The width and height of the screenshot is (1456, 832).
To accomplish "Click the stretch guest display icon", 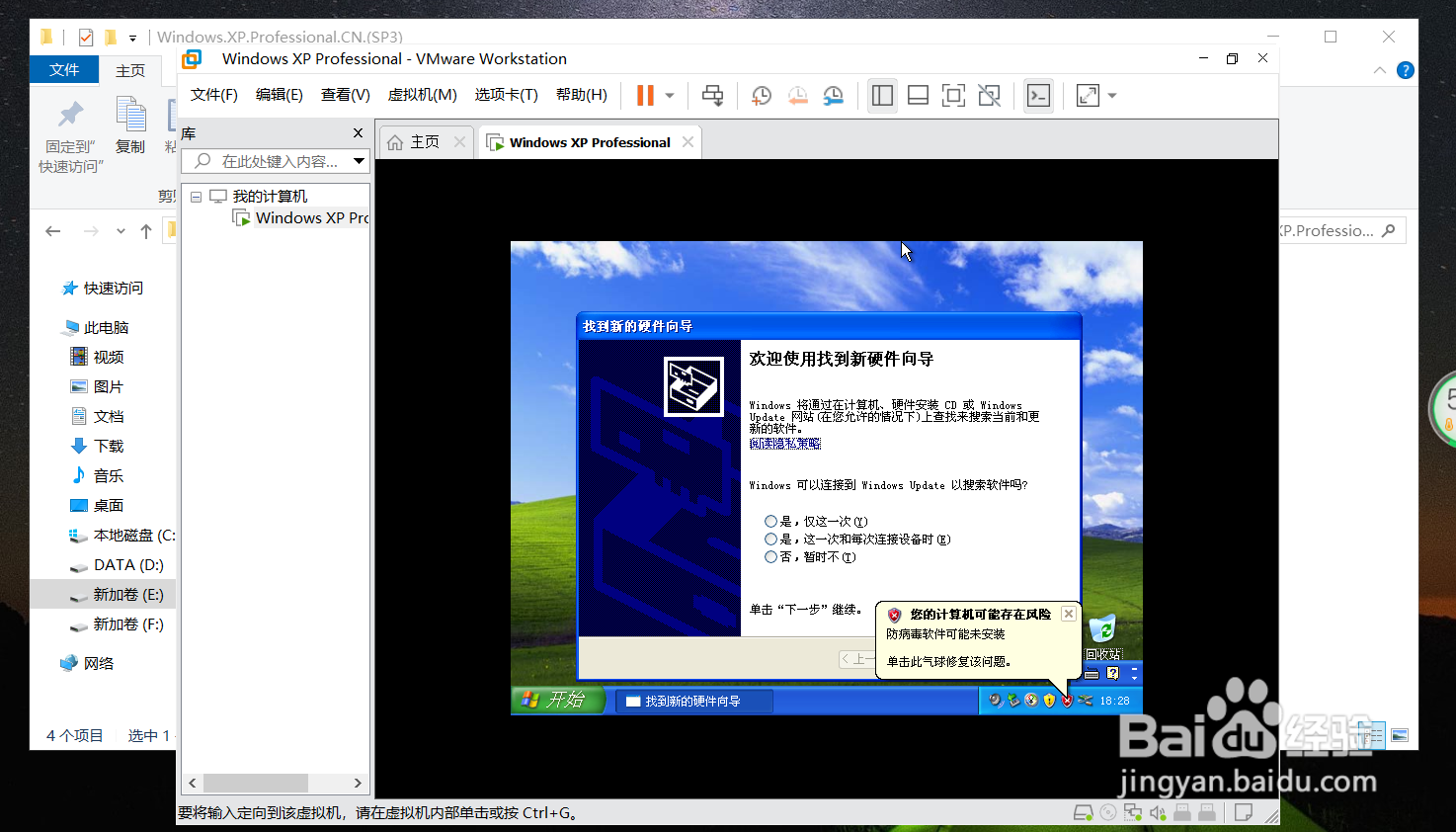I will click(1088, 96).
